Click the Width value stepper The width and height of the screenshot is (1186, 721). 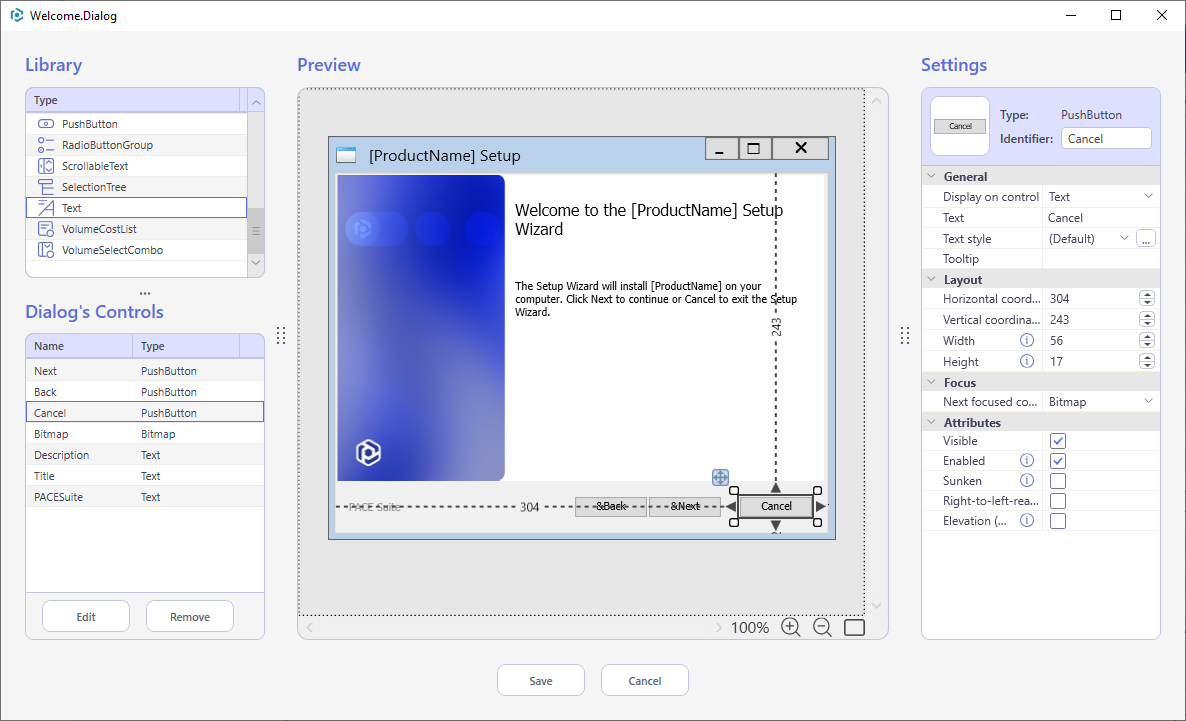click(x=1147, y=340)
